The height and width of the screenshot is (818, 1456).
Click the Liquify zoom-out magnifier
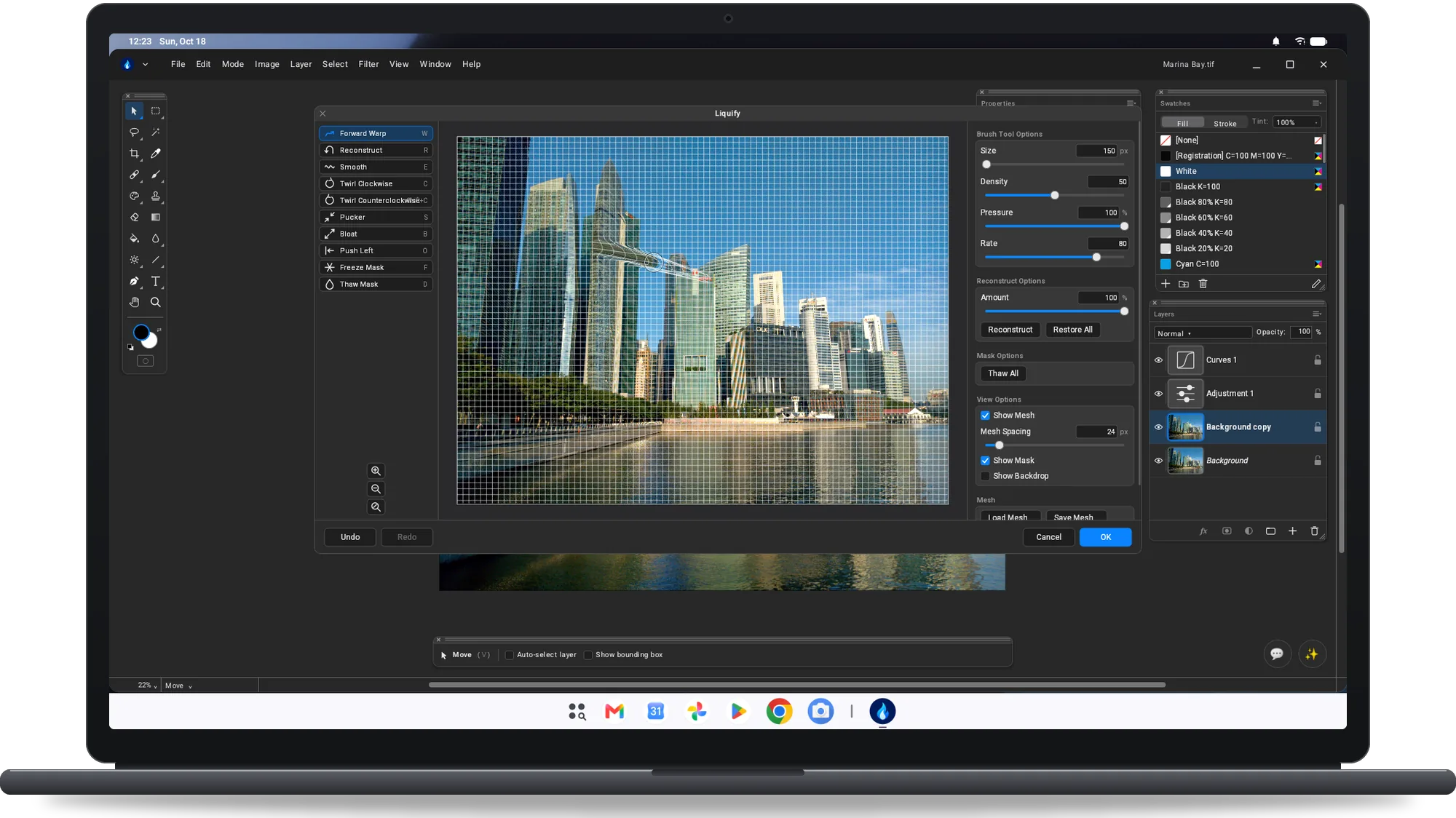[x=376, y=489]
